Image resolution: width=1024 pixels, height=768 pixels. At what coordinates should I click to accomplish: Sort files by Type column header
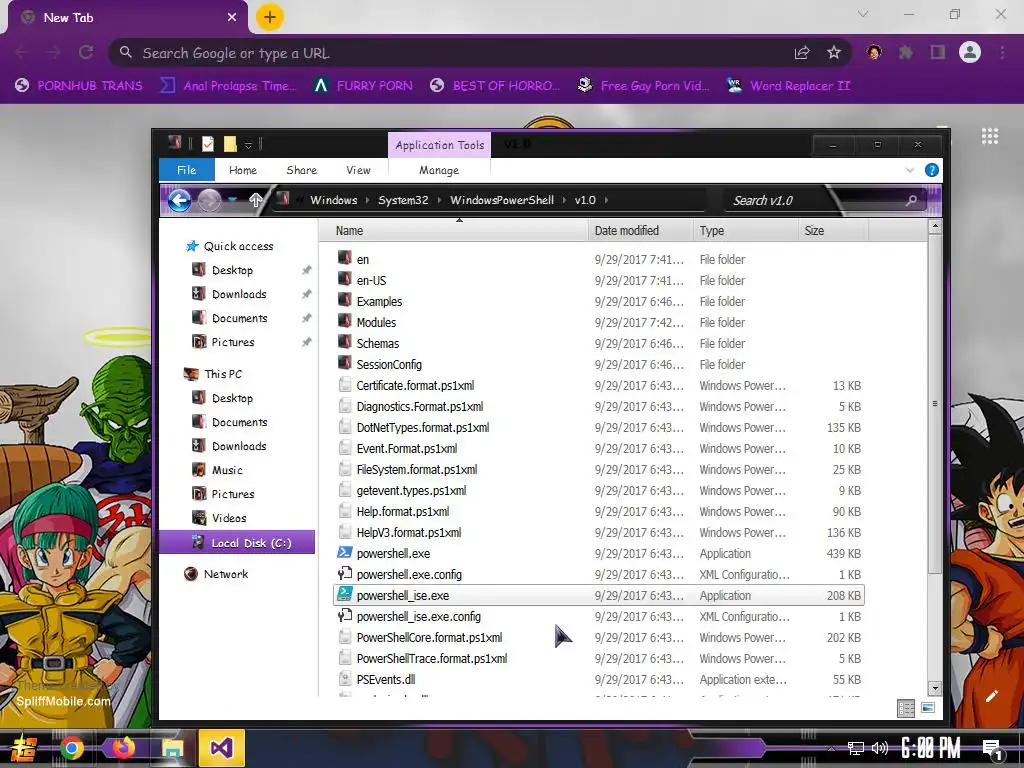(x=745, y=231)
